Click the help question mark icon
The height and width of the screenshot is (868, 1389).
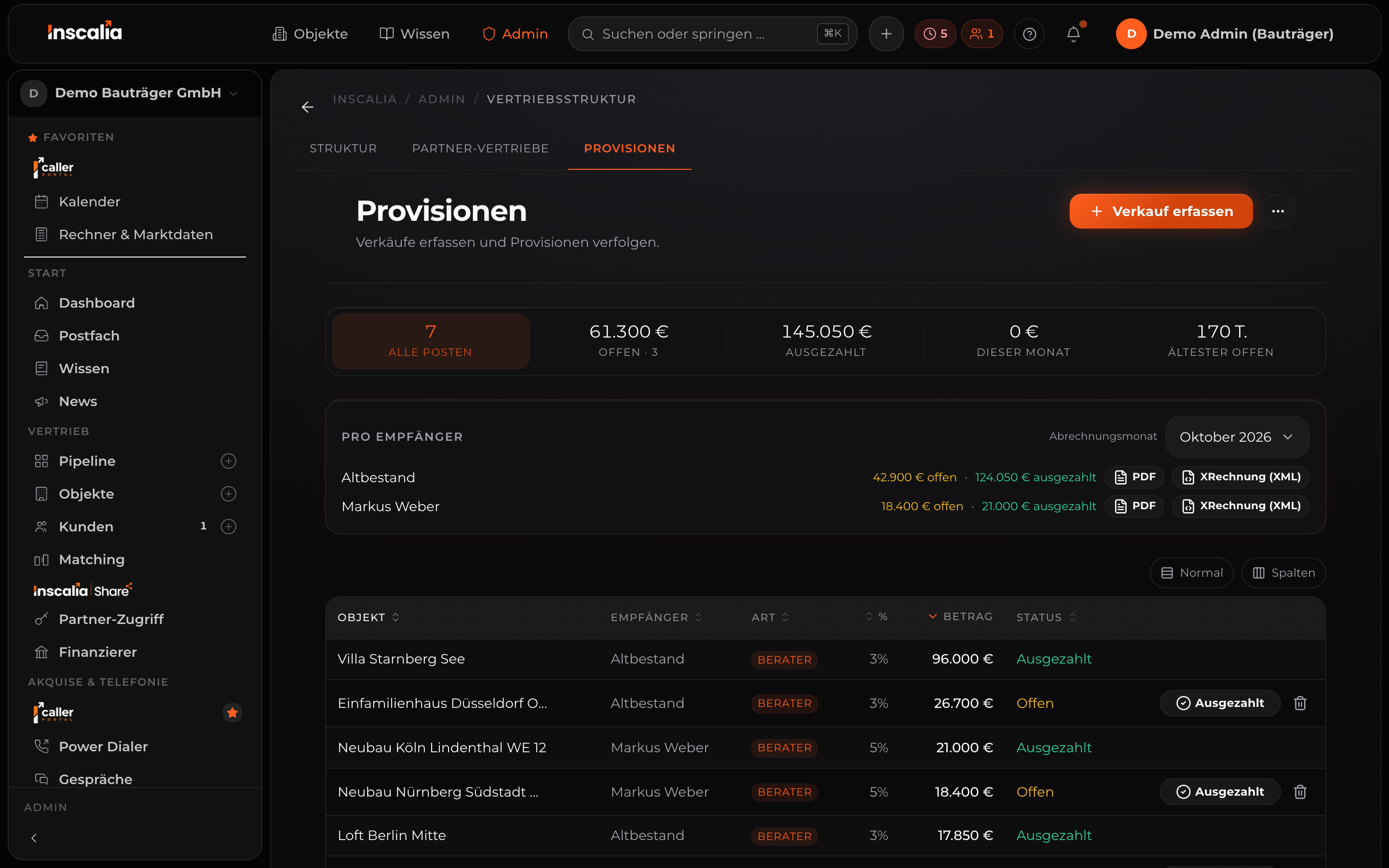[x=1029, y=34]
